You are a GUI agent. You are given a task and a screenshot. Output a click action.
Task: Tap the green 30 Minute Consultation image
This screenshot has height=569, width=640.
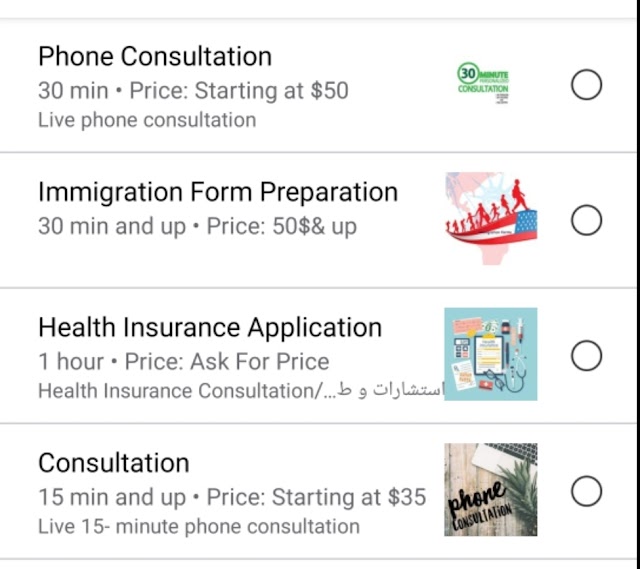483,83
